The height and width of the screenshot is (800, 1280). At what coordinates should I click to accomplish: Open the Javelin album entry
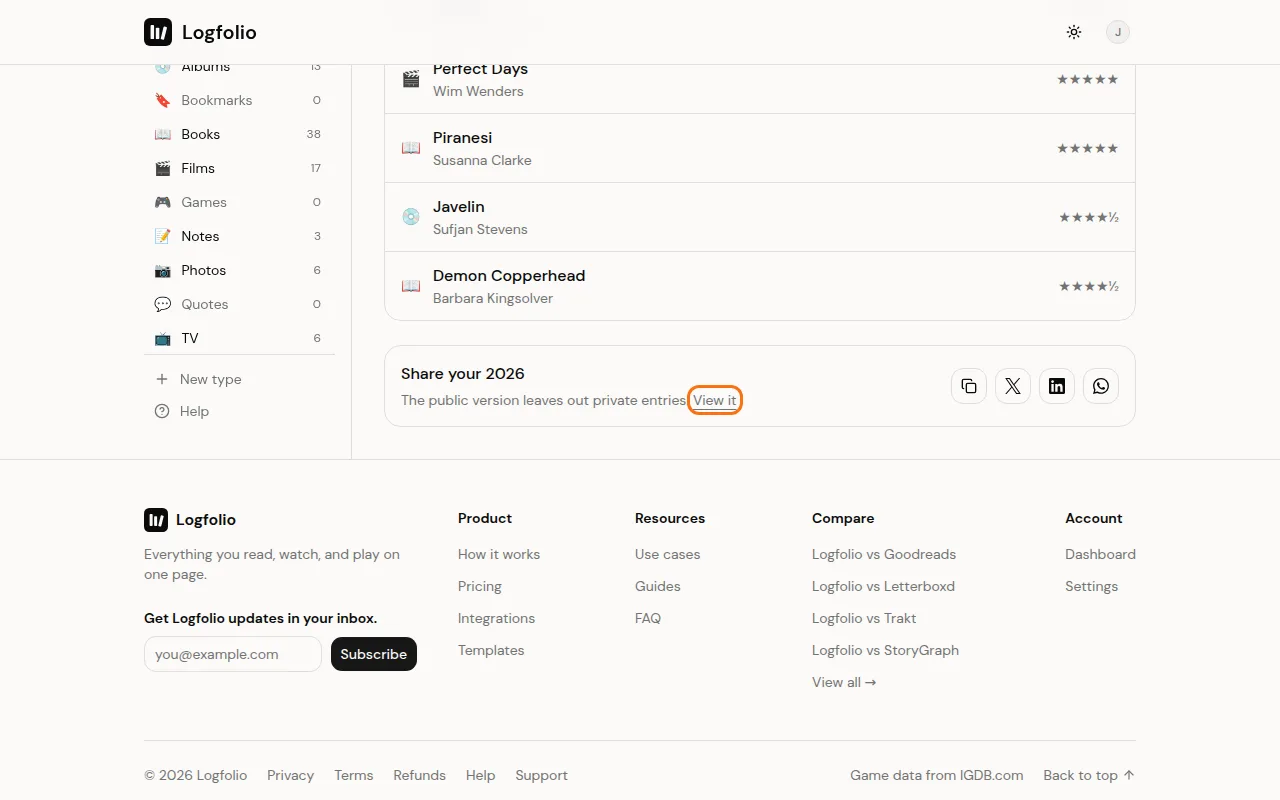[760, 217]
